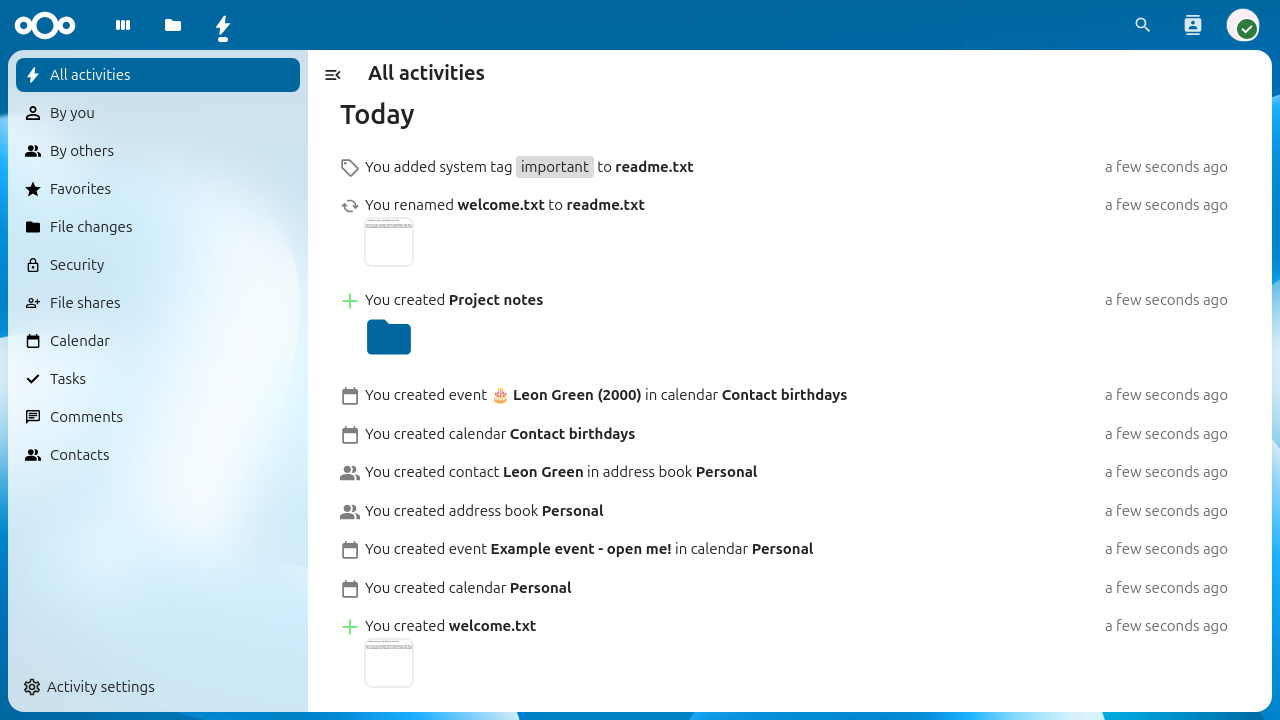Open the welcome.txt file preview thumbnail
This screenshot has width=1280, height=720.
[x=389, y=663]
